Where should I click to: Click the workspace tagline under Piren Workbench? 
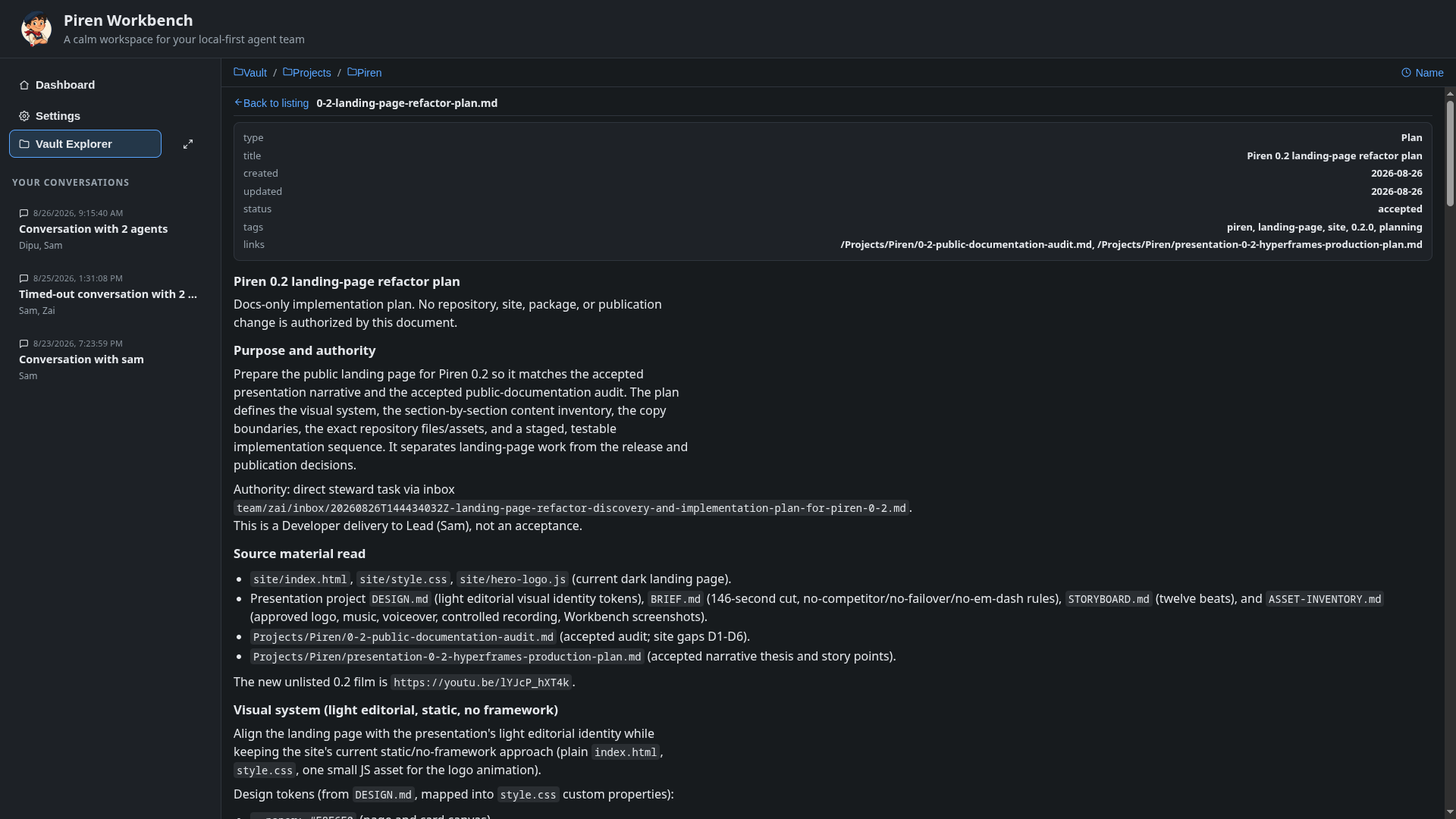tap(184, 39)
